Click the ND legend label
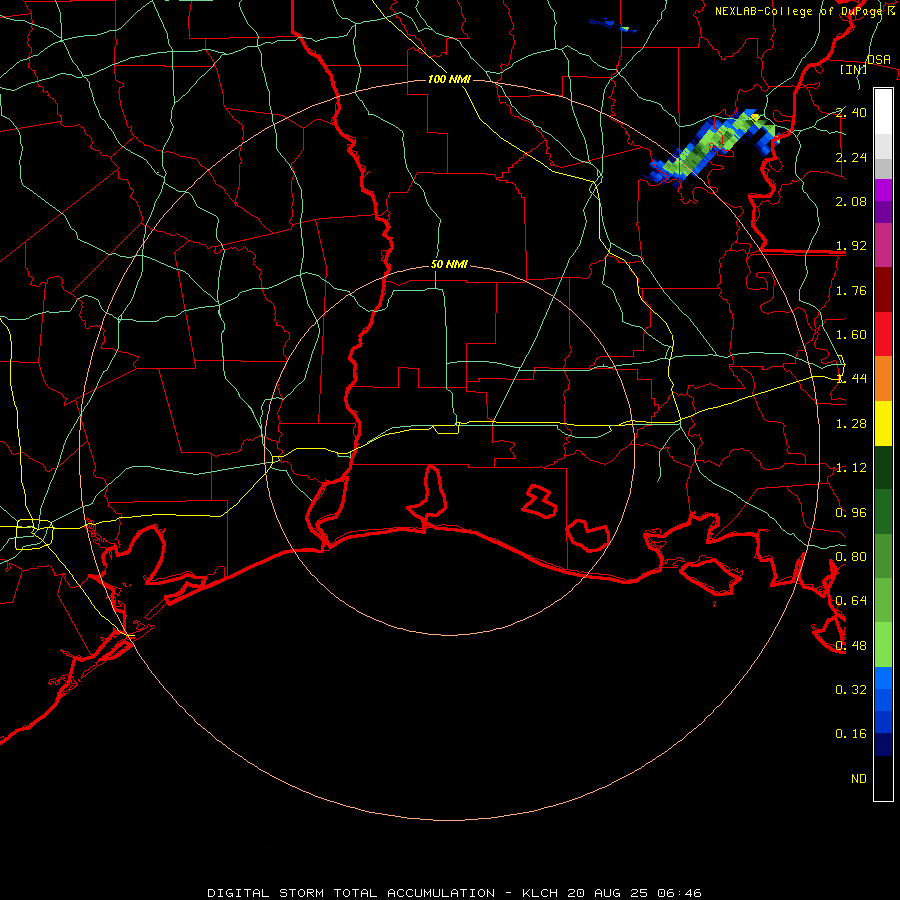The width and height of the screenshot is (900, 900). tap(859, 779)
